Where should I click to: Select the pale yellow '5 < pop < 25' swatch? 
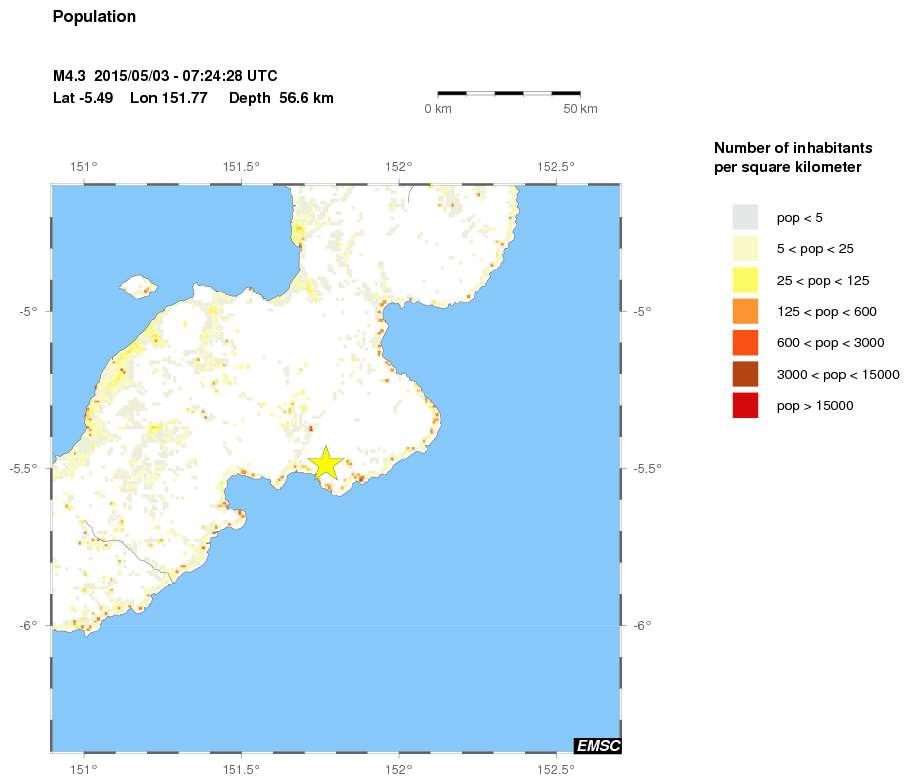point(745,248)
